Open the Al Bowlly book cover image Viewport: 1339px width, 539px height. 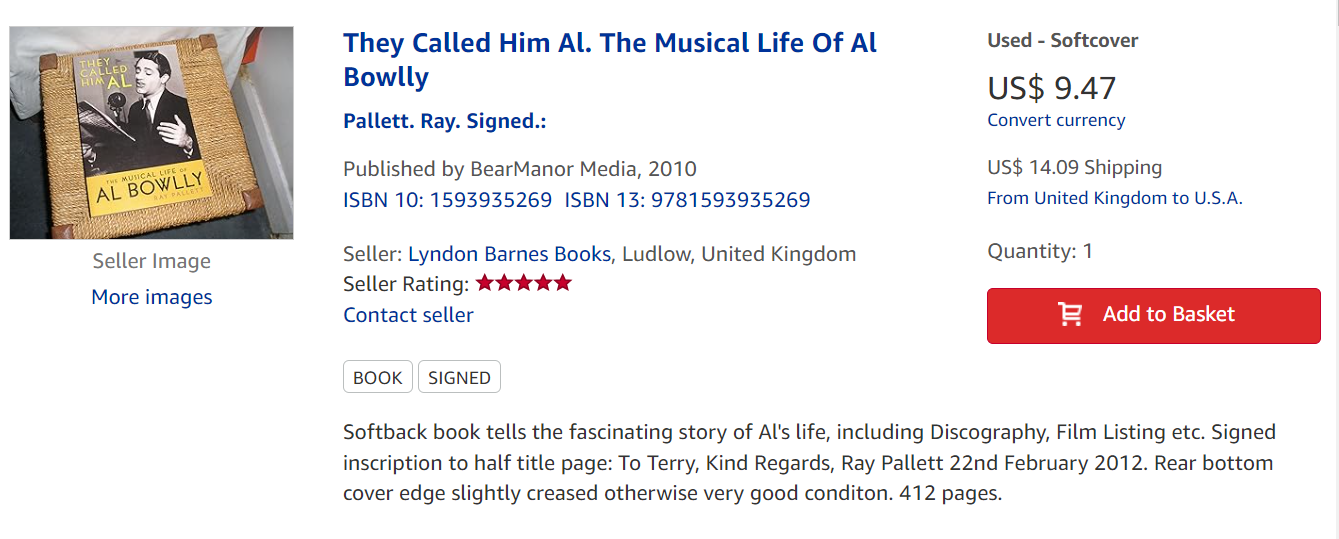tap(151, 133)
